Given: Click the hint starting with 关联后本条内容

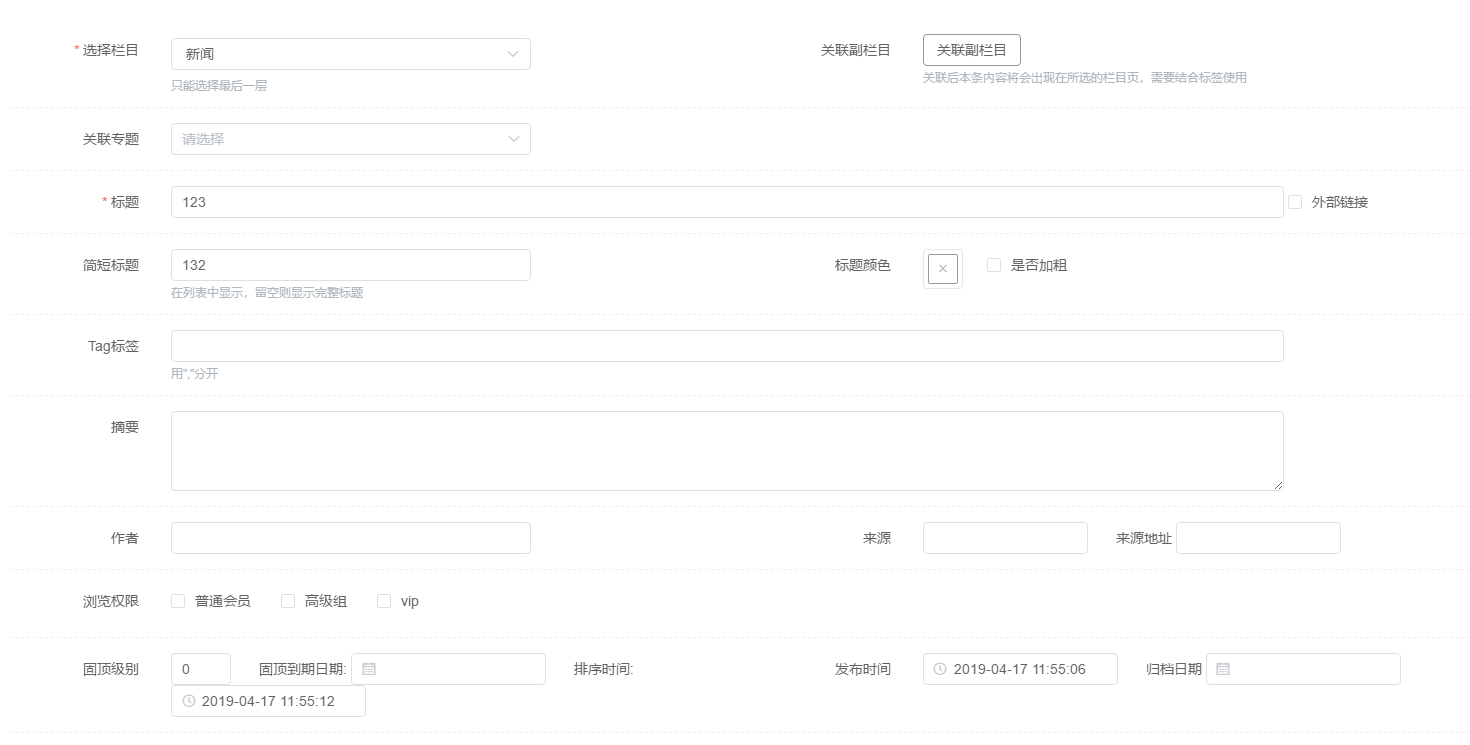Looking at the screenshot, I should (x=1085, y=77).
